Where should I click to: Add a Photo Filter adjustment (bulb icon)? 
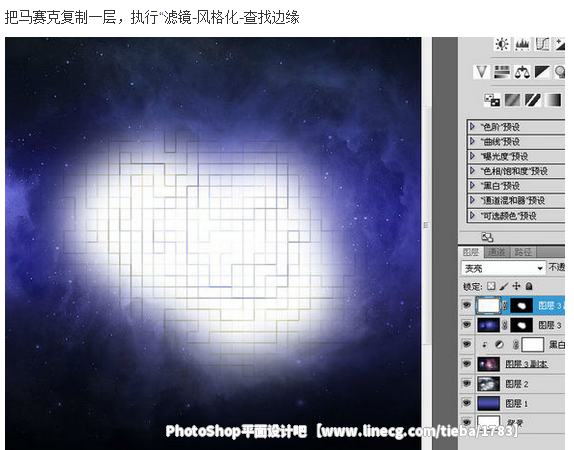click(x=559, y=72)
